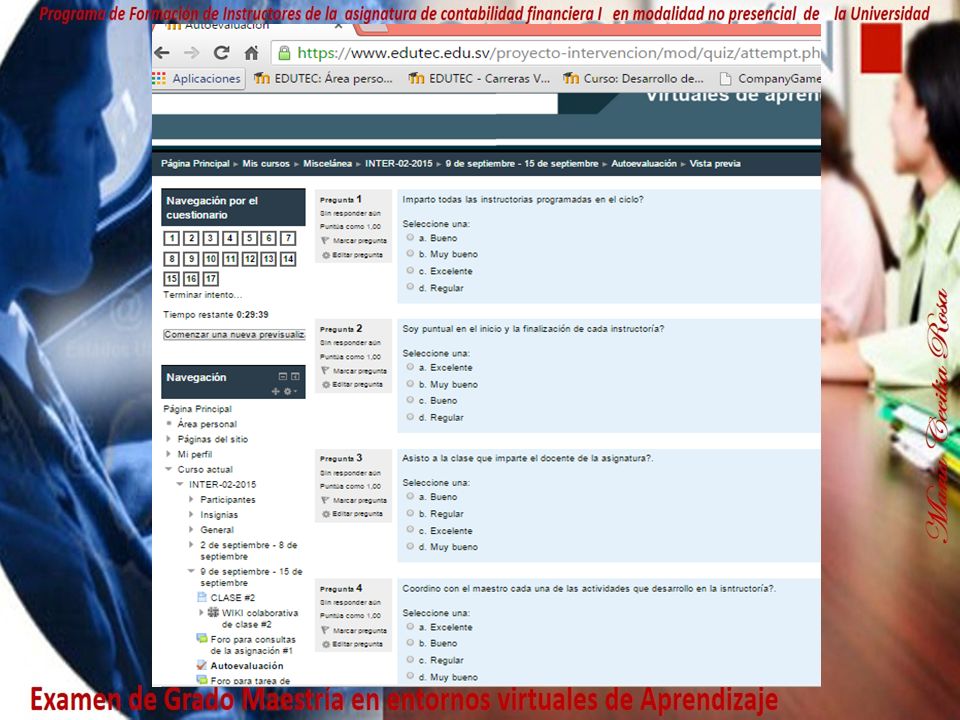Select 'c. Regular' for question 4
The image size is (960, 720).
coord(410,659)
